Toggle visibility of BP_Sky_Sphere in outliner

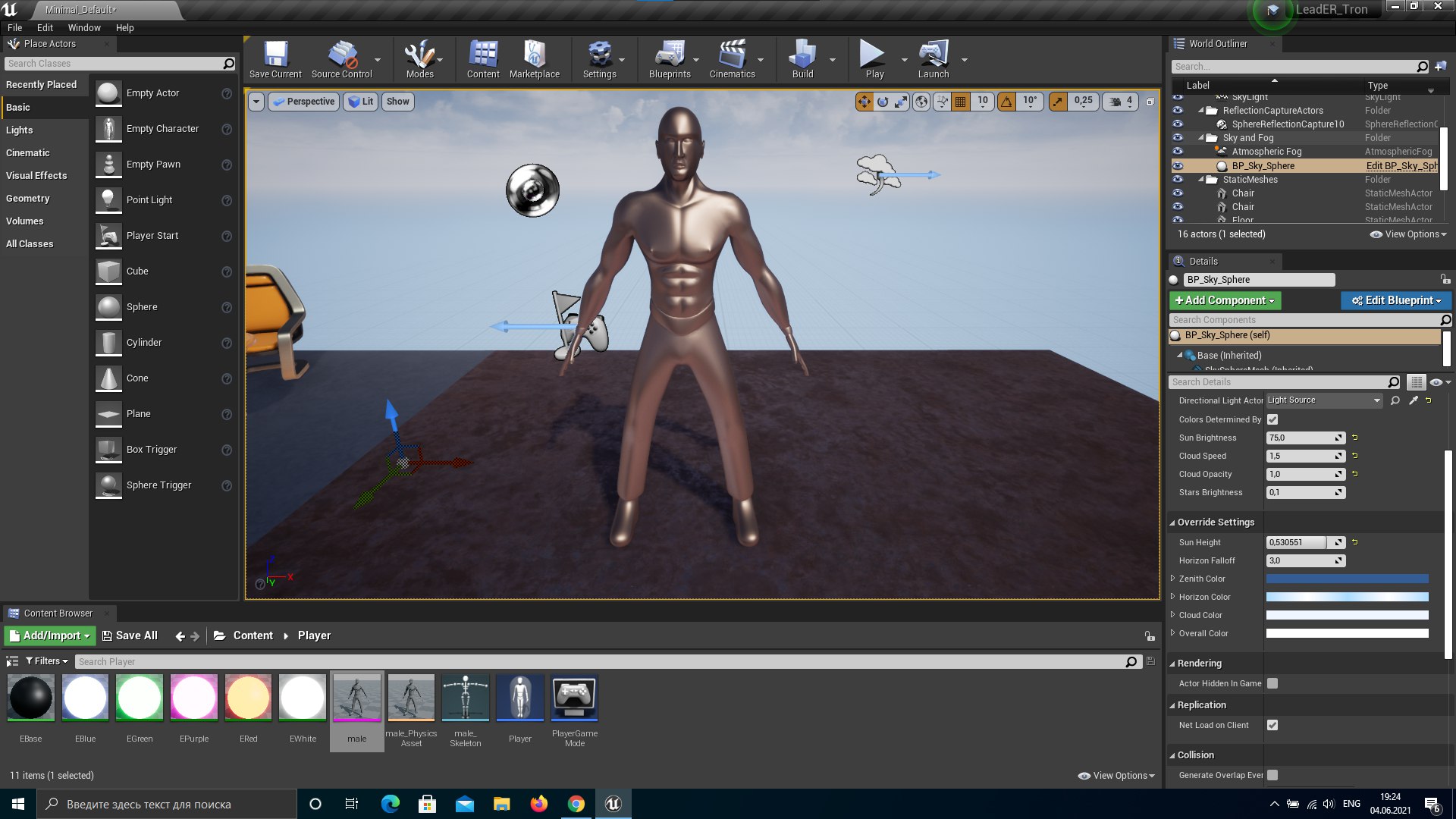tap(1178, 166)
